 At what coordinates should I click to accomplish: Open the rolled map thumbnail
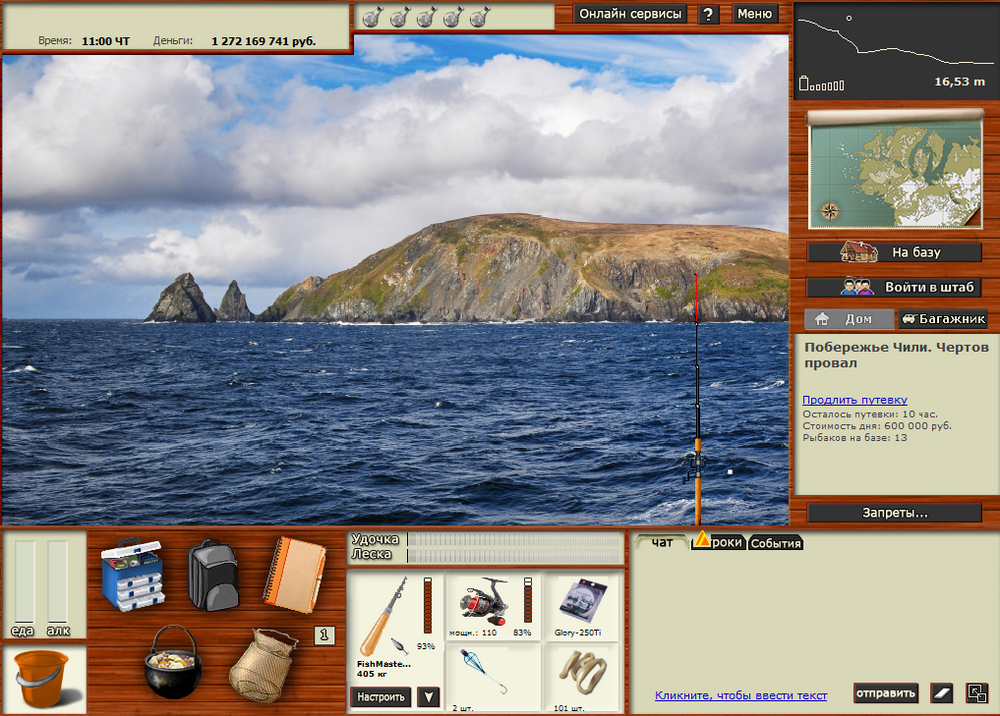point(894,170)
